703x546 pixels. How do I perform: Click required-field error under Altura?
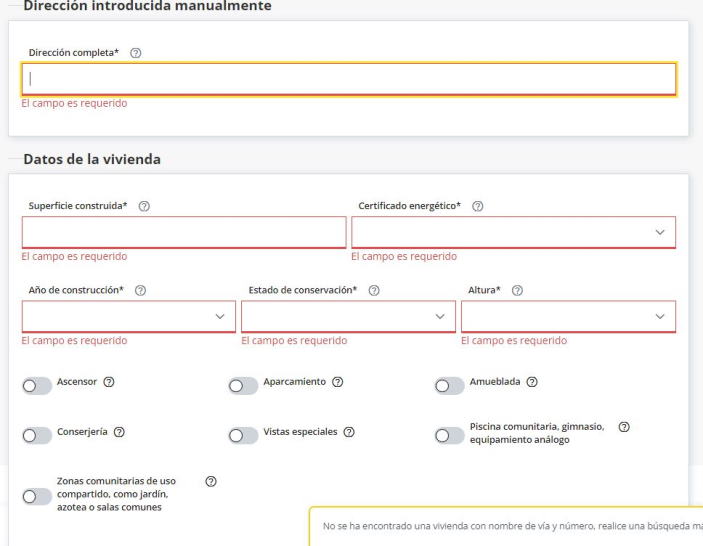tap(514, 341)
